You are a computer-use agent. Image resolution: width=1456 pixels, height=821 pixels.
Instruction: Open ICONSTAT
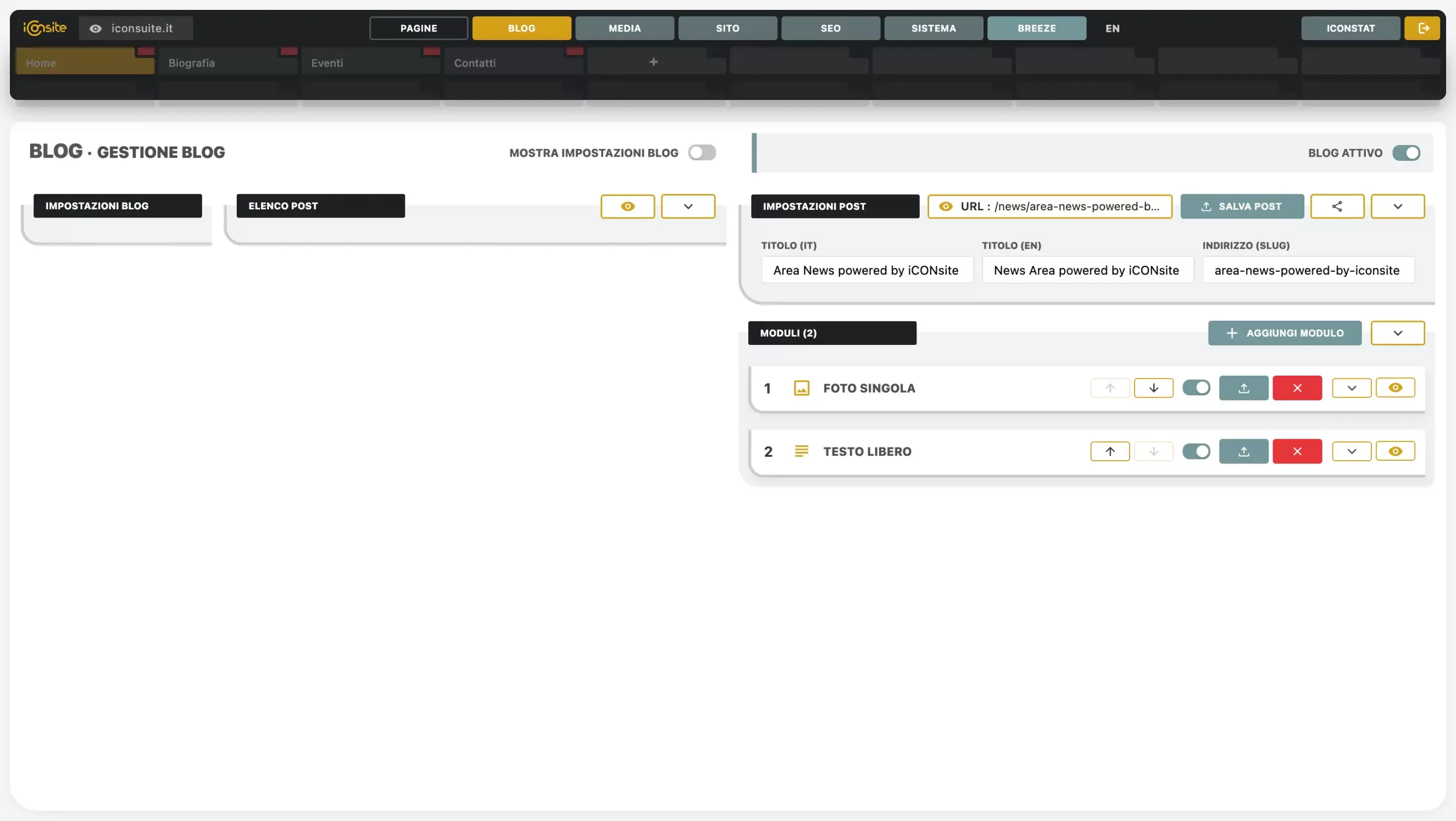point(1351,28)
